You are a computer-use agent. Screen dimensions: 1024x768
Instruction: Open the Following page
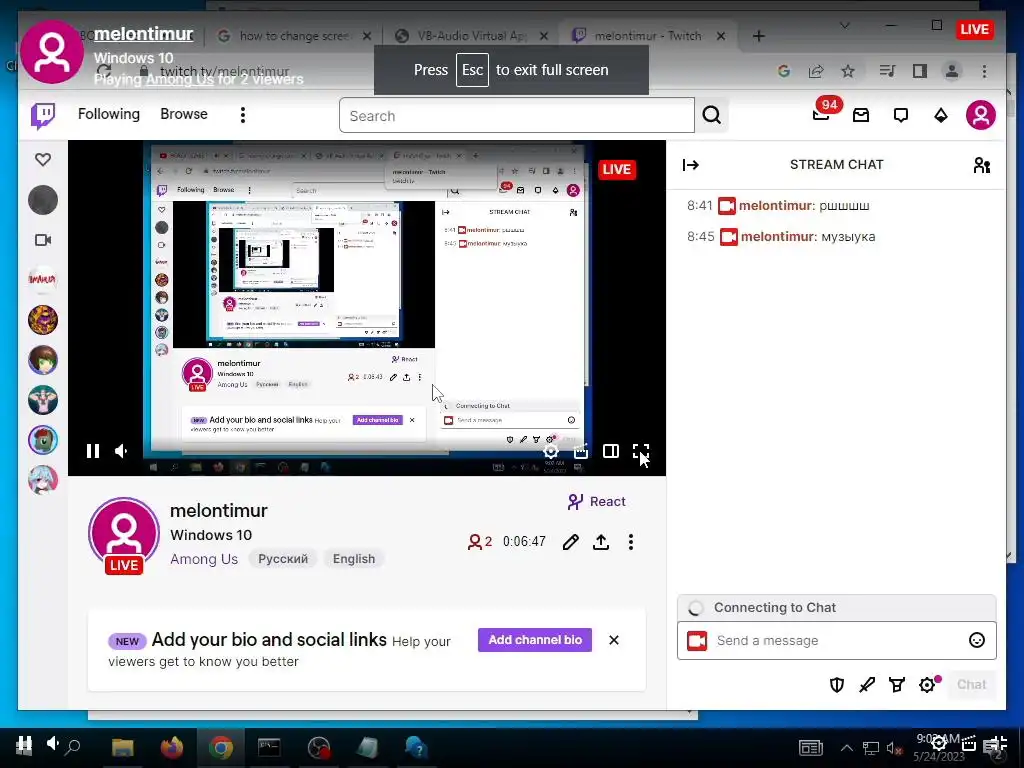pyautogui.click(x=108, y=114)
